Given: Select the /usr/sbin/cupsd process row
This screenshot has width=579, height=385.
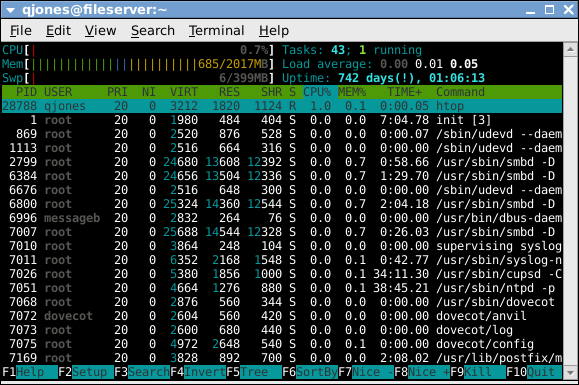Looking at the screenshot, I should pyautogui.click(x=282, y=274).
